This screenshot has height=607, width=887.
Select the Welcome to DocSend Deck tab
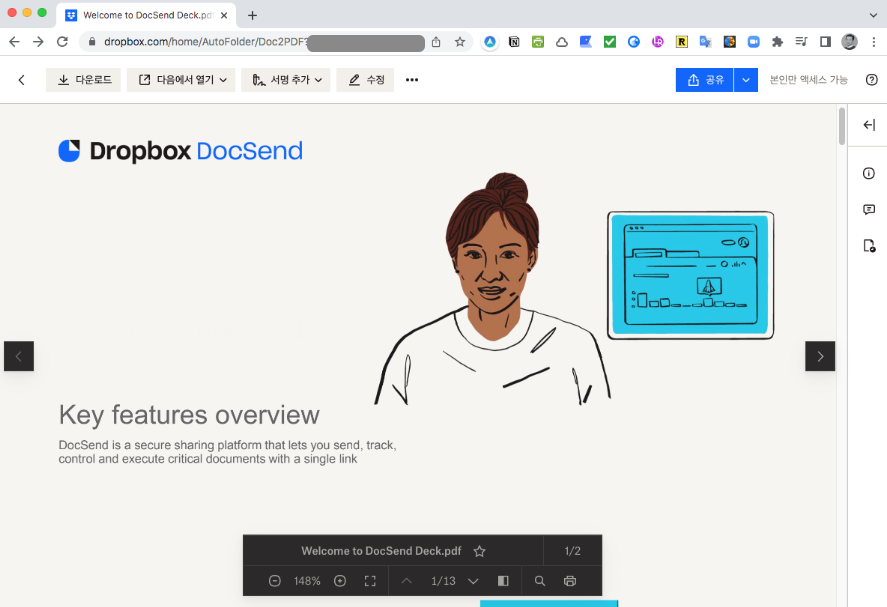(146, 15)
